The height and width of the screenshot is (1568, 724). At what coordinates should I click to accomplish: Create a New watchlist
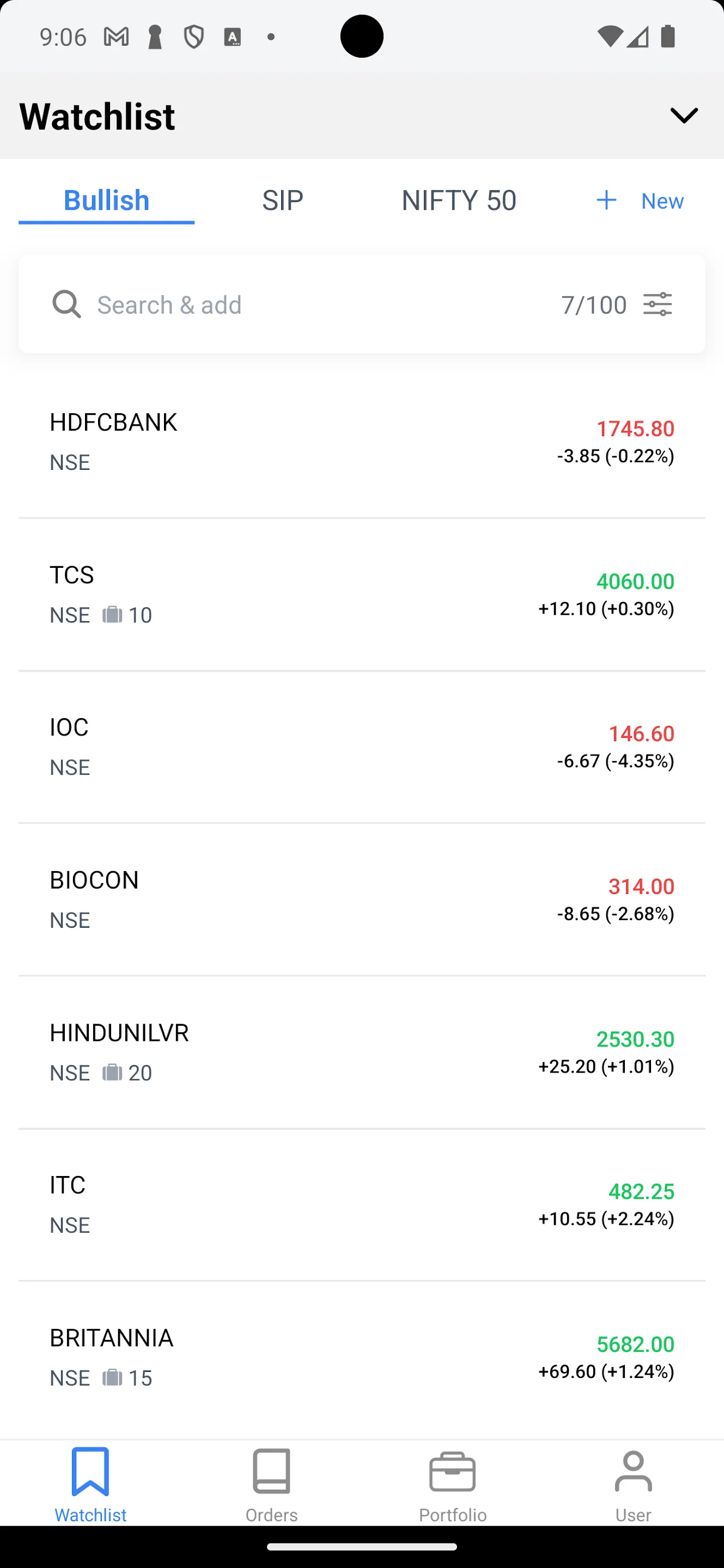(x=640, y=200)
